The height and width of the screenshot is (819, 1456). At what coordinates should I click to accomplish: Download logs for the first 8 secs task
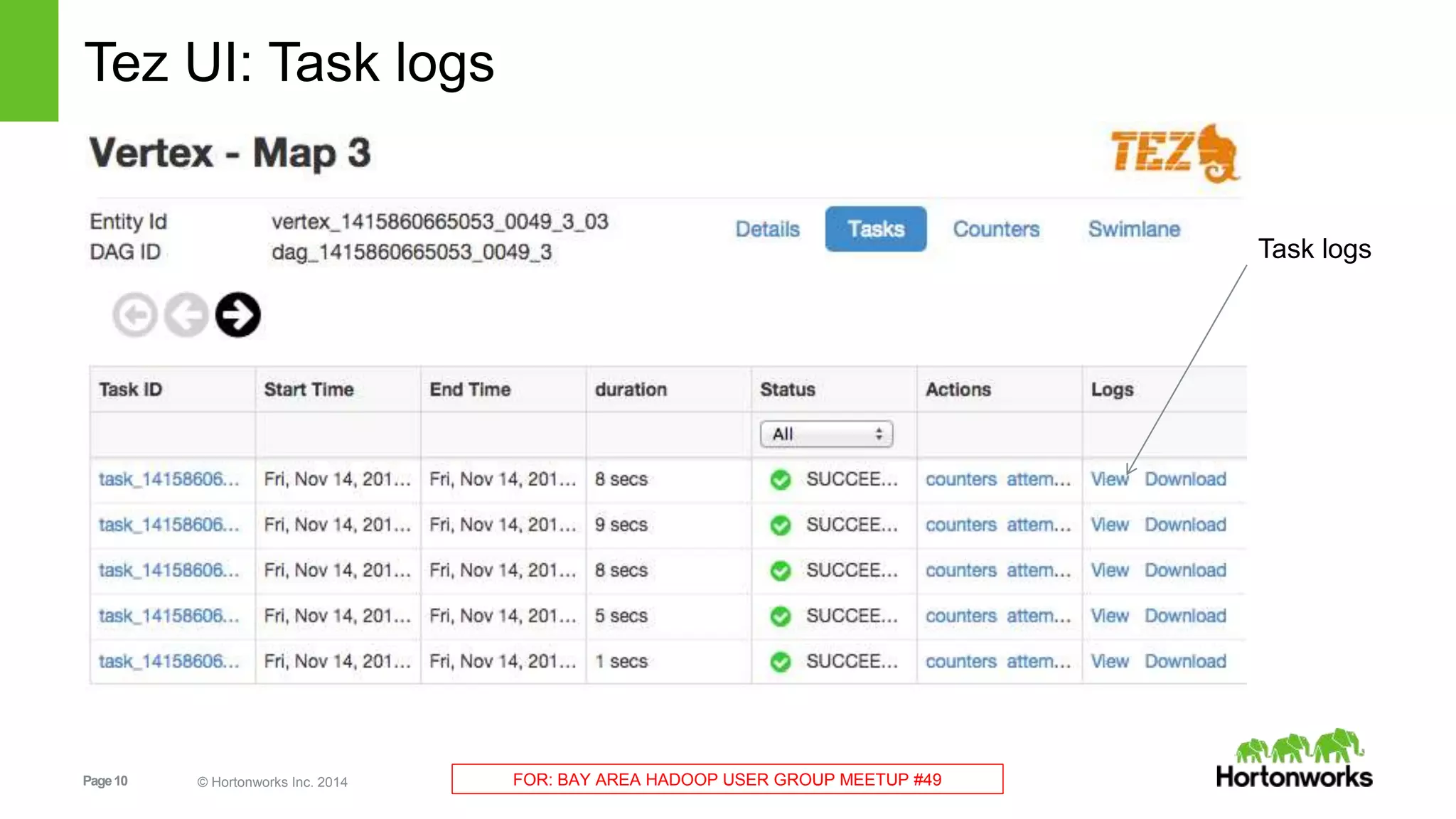coord(1186,479)
